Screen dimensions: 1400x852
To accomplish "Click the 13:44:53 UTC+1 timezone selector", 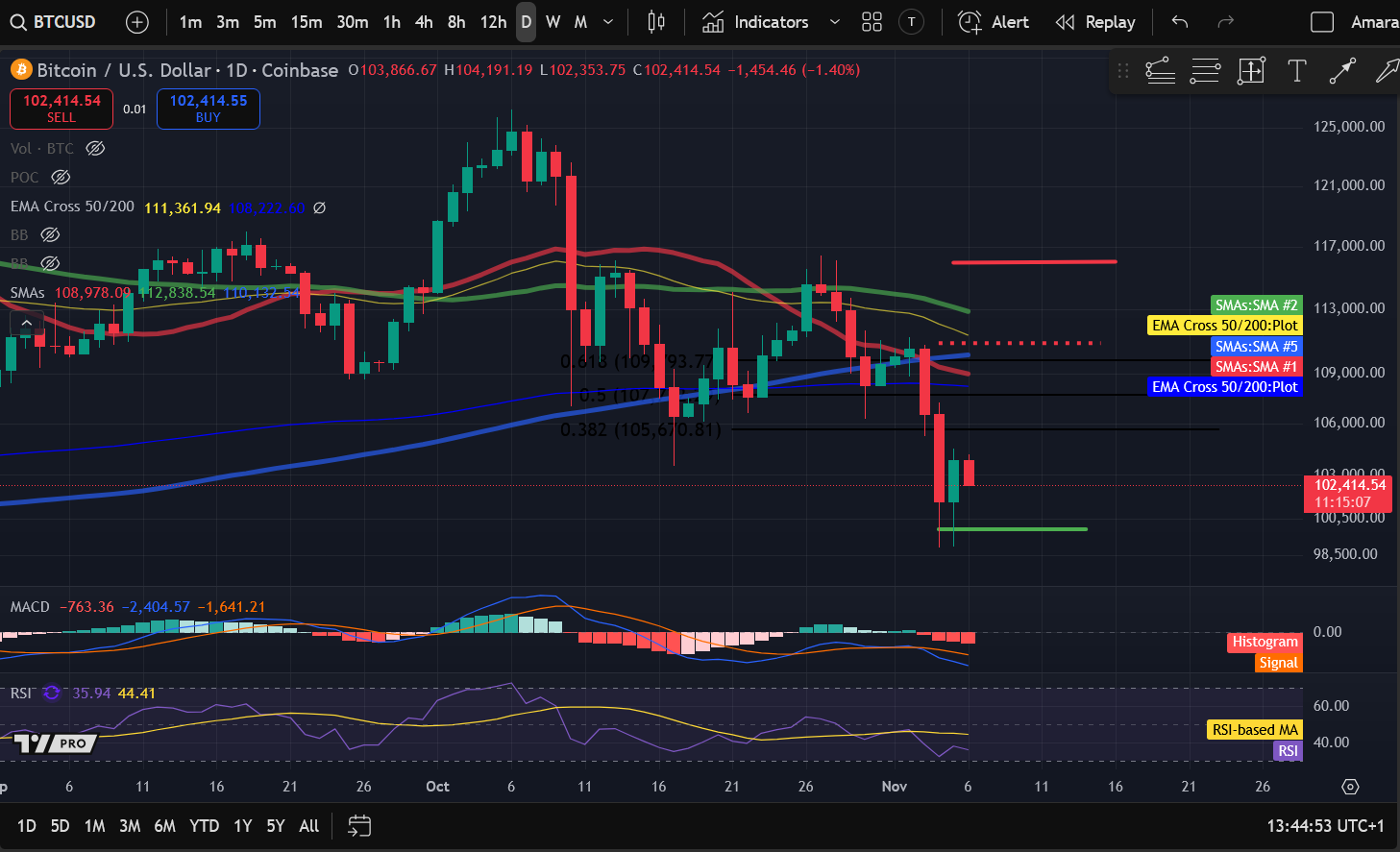I will point(1325,825).
